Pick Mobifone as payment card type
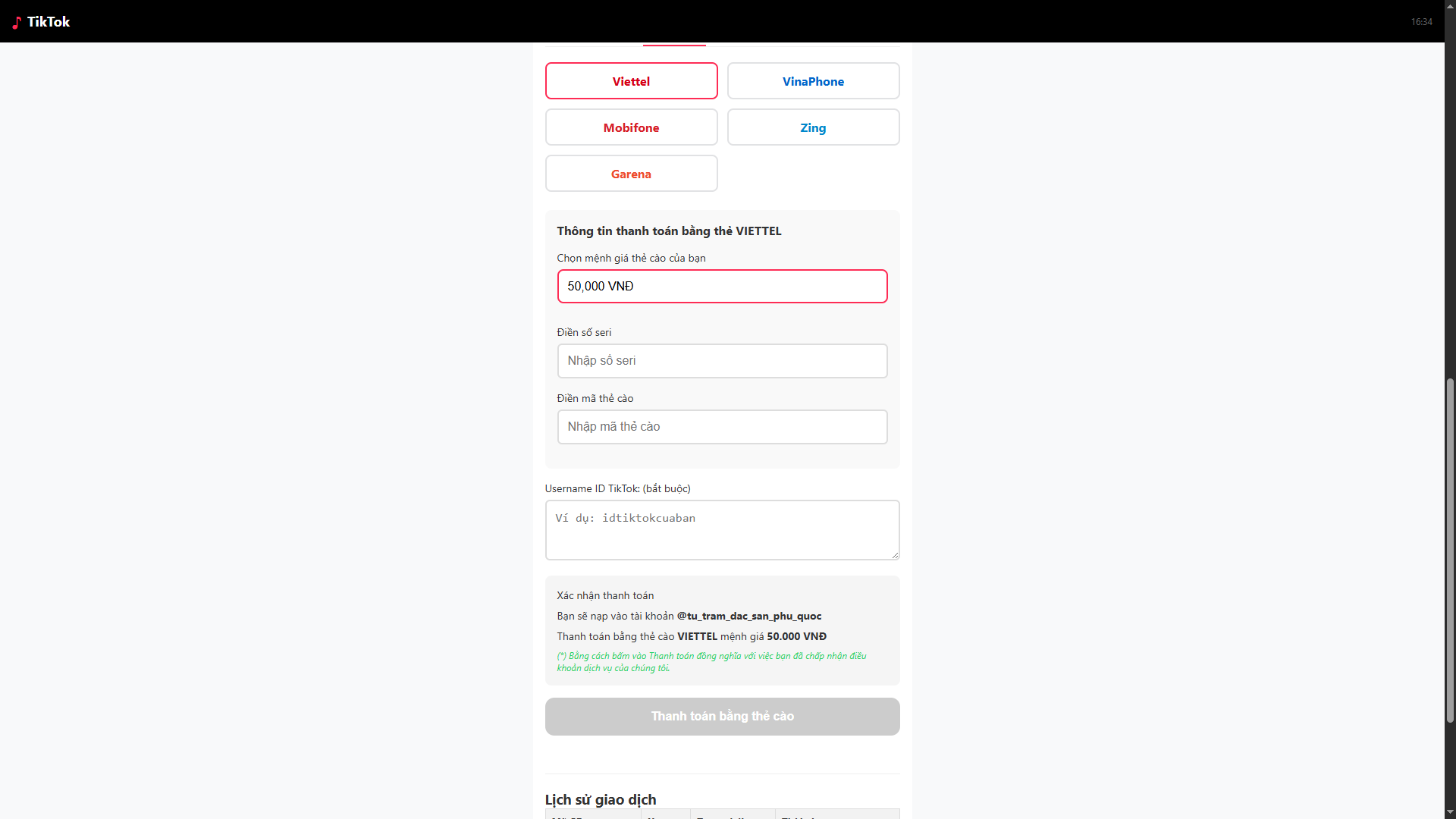 point(631,127)
